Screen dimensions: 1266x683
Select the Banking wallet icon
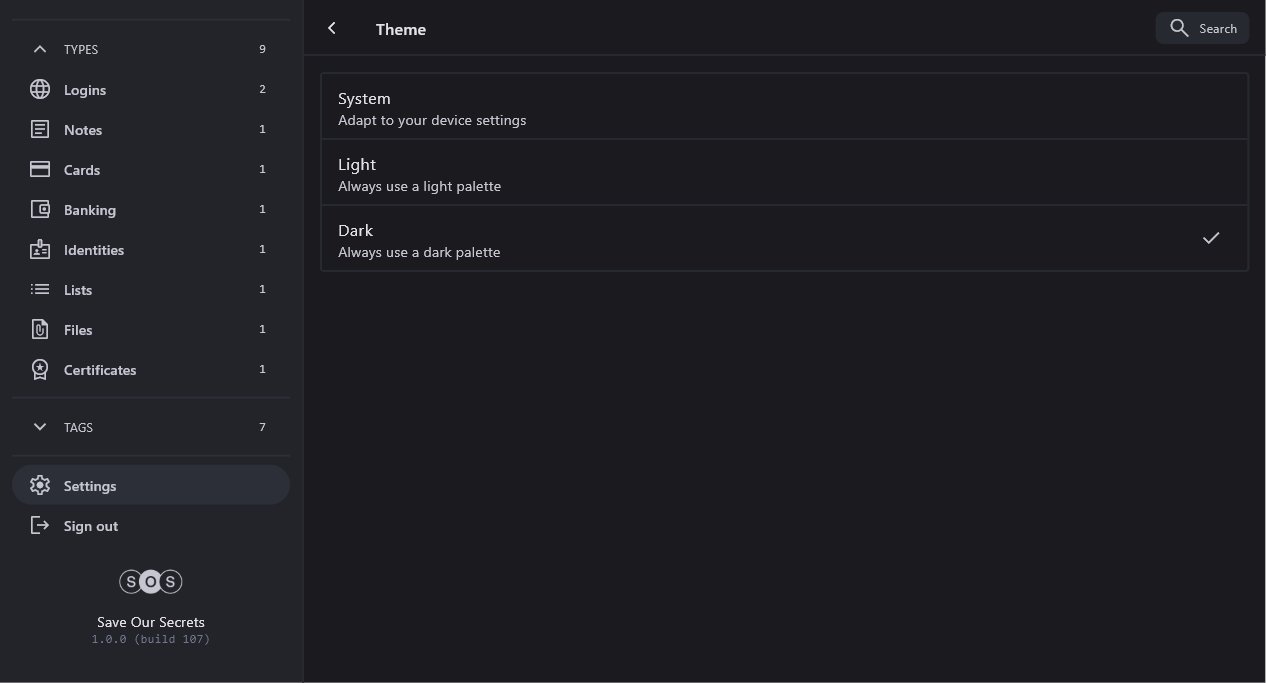tap(40, 210)
